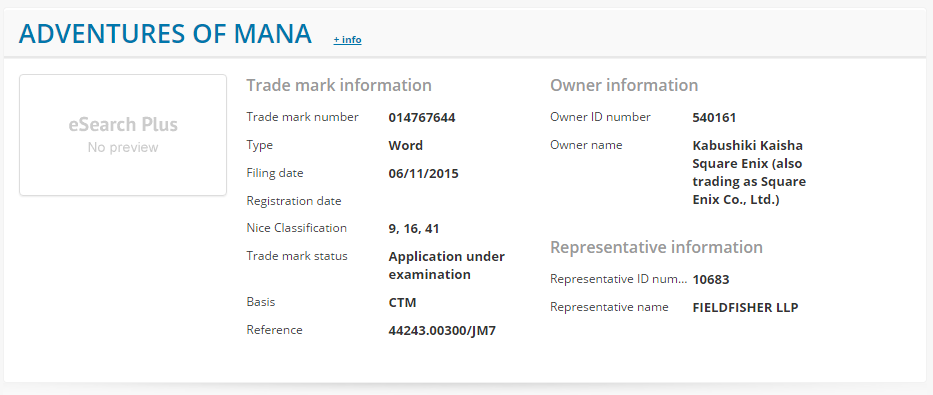
Task: Select reference 44243.00300/JM7
Action: pos(442,331)
